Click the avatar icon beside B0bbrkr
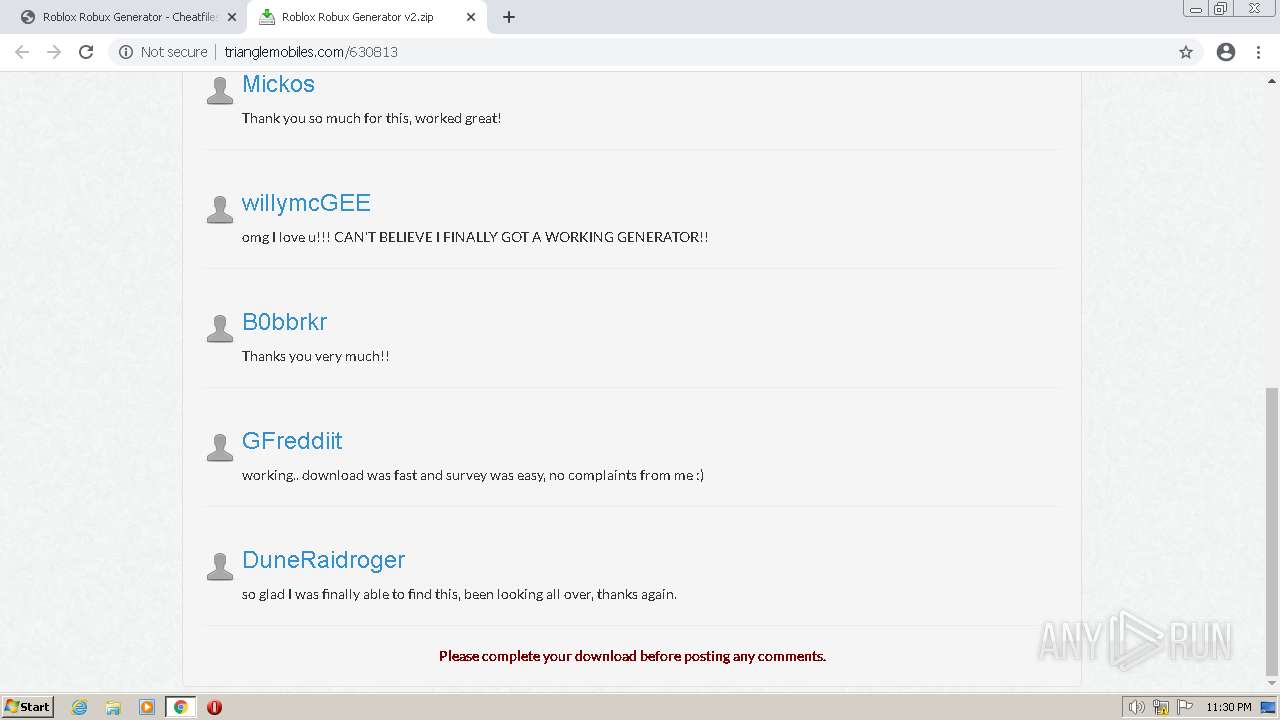The image size is (1280, 720). [x=219, y=329]
